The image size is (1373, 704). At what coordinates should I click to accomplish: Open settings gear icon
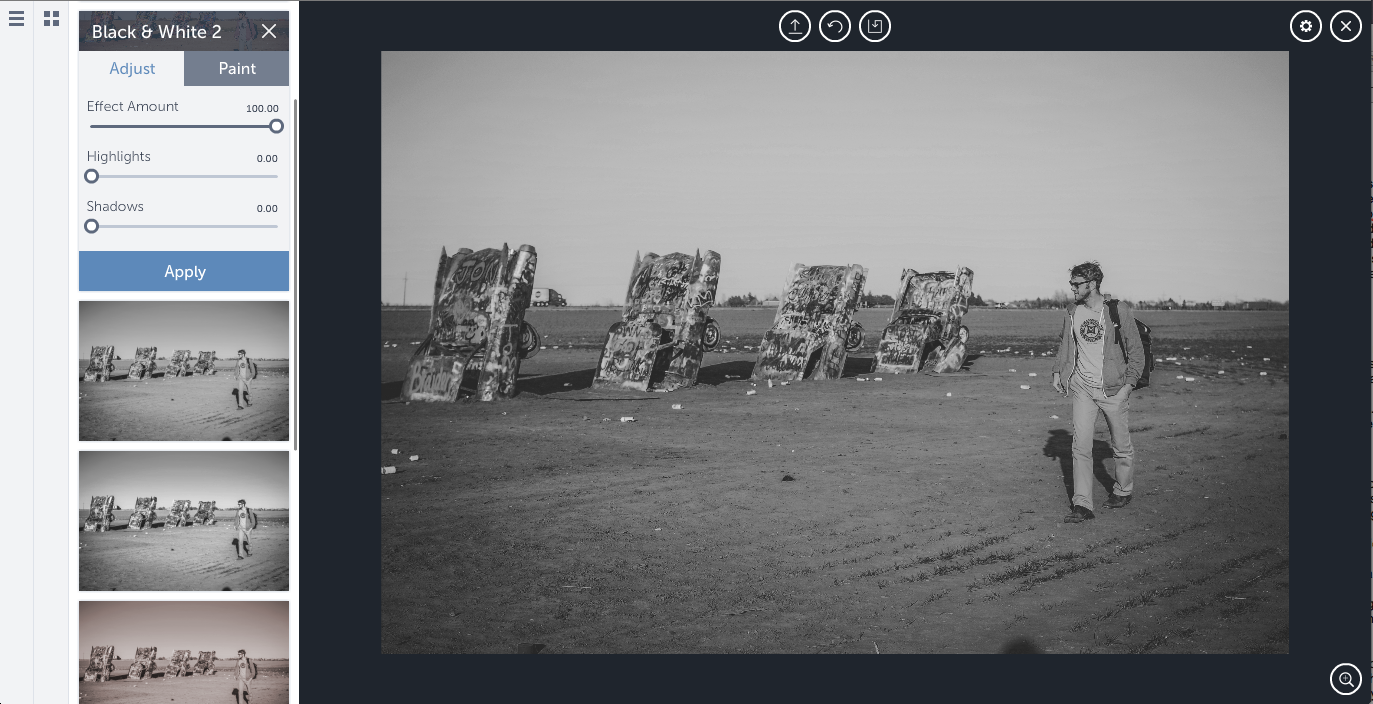1306,26
